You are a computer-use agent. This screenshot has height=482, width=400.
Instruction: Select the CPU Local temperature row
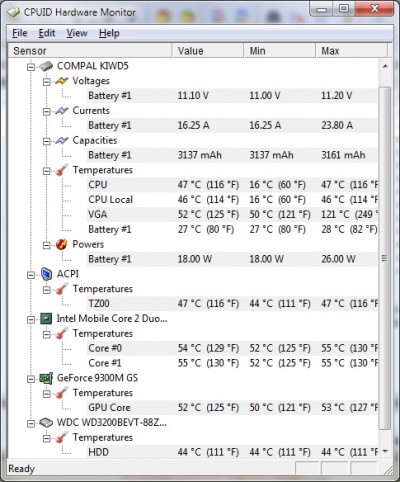(x=232, y=200)
